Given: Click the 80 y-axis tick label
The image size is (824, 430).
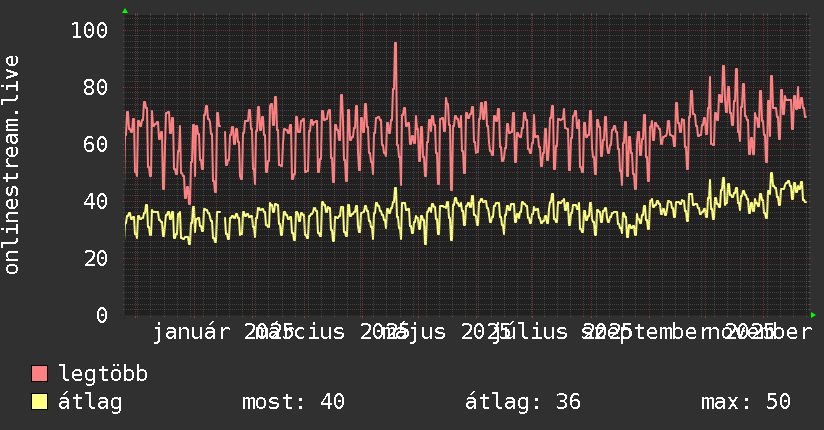Looking at the screenshot, I should coord(96,87).
